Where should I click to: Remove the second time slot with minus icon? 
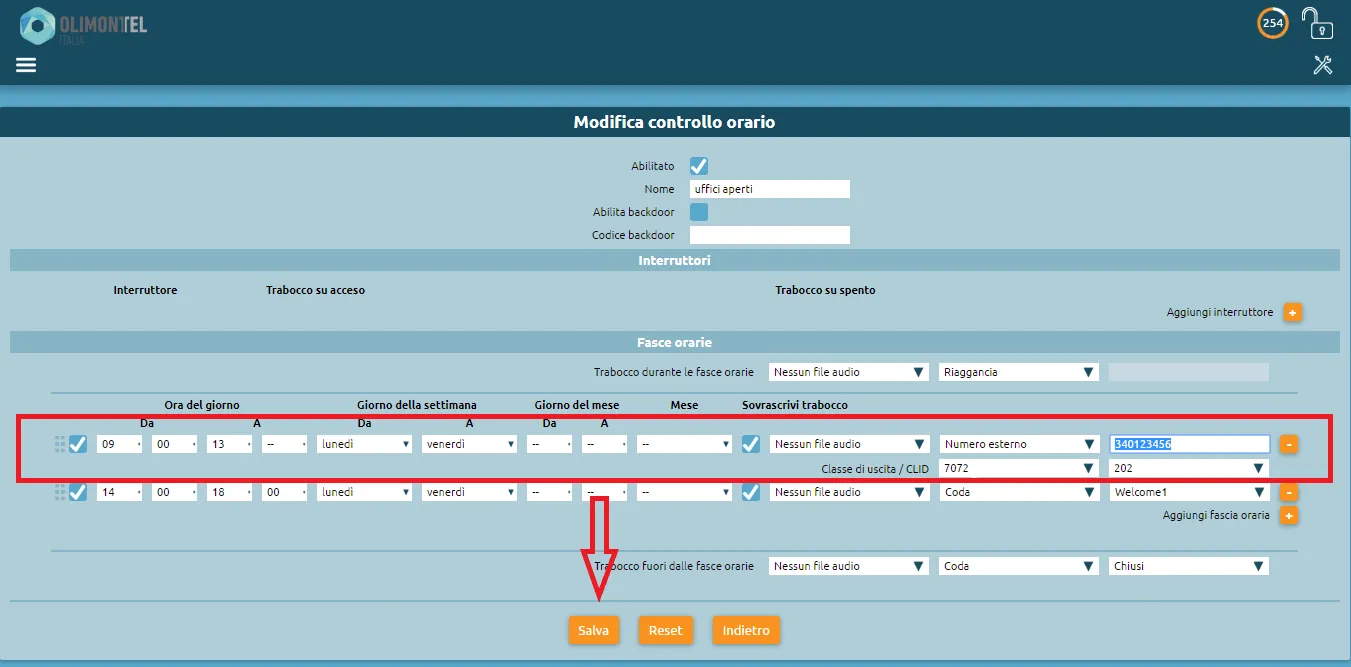[1289, 492]
